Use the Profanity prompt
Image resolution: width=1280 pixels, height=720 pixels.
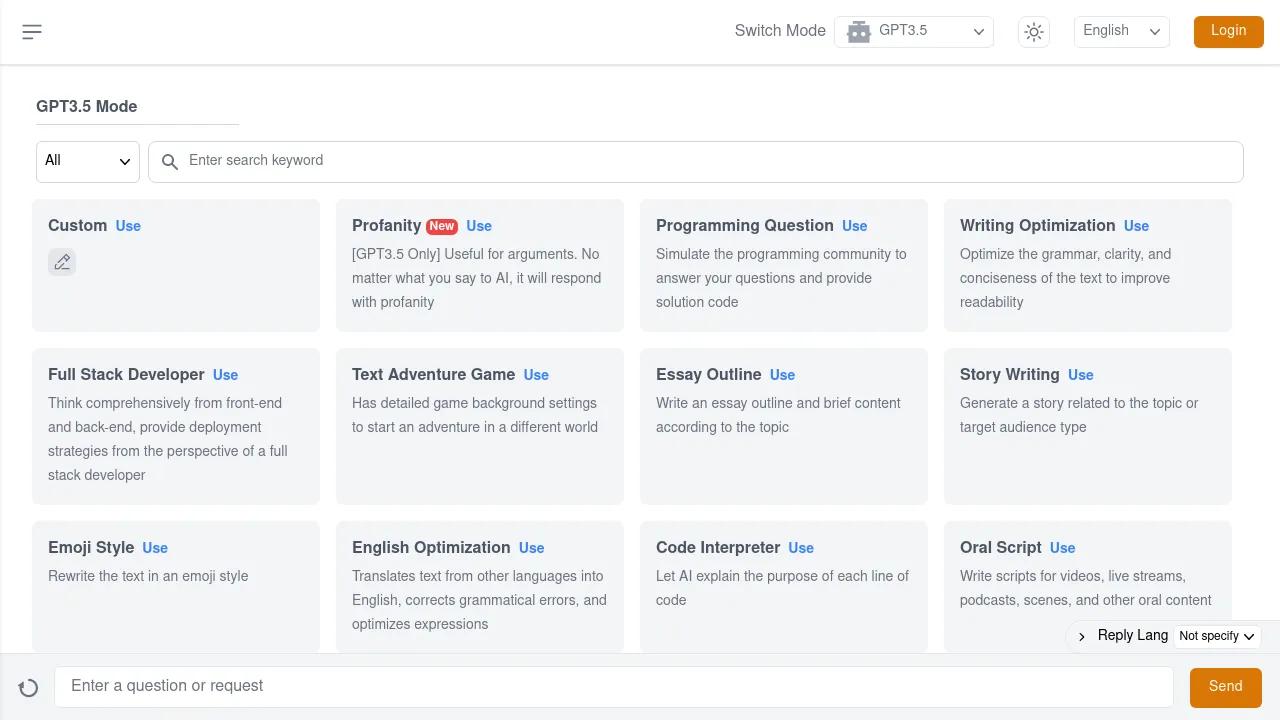click(479, 226)
